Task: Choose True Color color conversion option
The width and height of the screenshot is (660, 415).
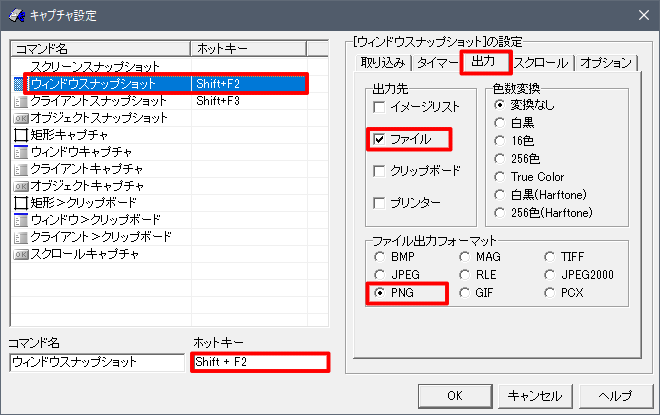Action: [501, 177]
